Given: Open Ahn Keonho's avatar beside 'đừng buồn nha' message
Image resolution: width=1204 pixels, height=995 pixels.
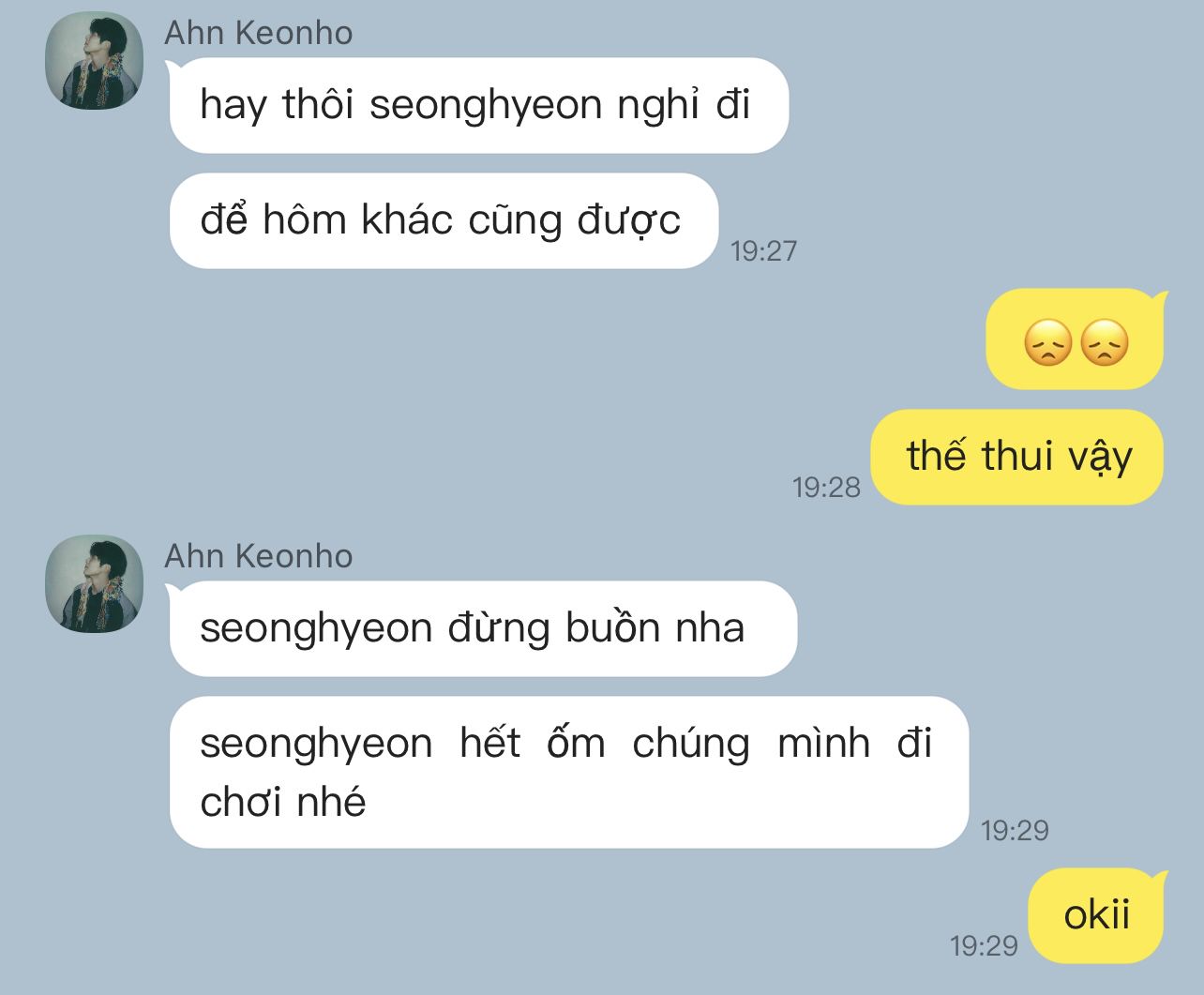Looking at the screenshot, I should click(x=95, y=584).
